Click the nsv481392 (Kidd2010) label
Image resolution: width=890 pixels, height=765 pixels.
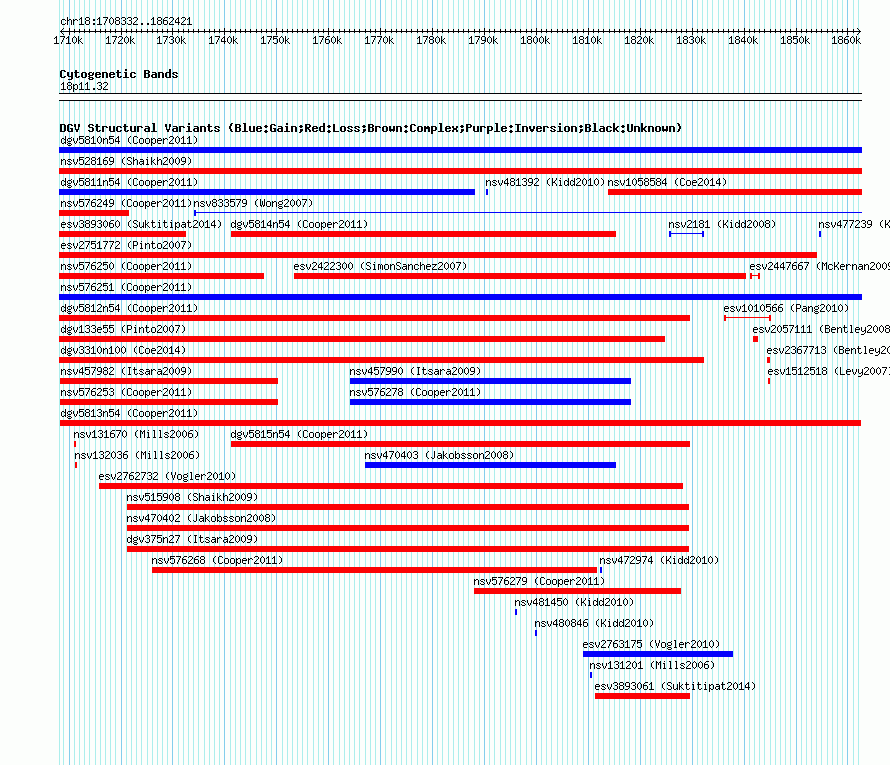click(x=545, y=182)
